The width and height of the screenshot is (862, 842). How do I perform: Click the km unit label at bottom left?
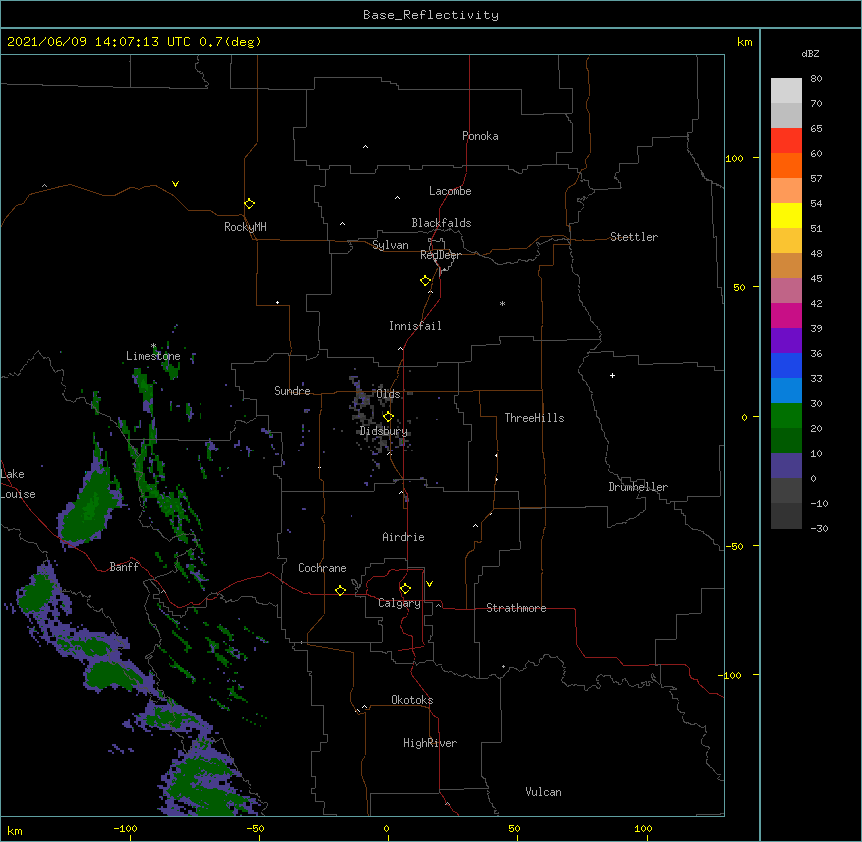pyautogui.click(x=15, y=830)
